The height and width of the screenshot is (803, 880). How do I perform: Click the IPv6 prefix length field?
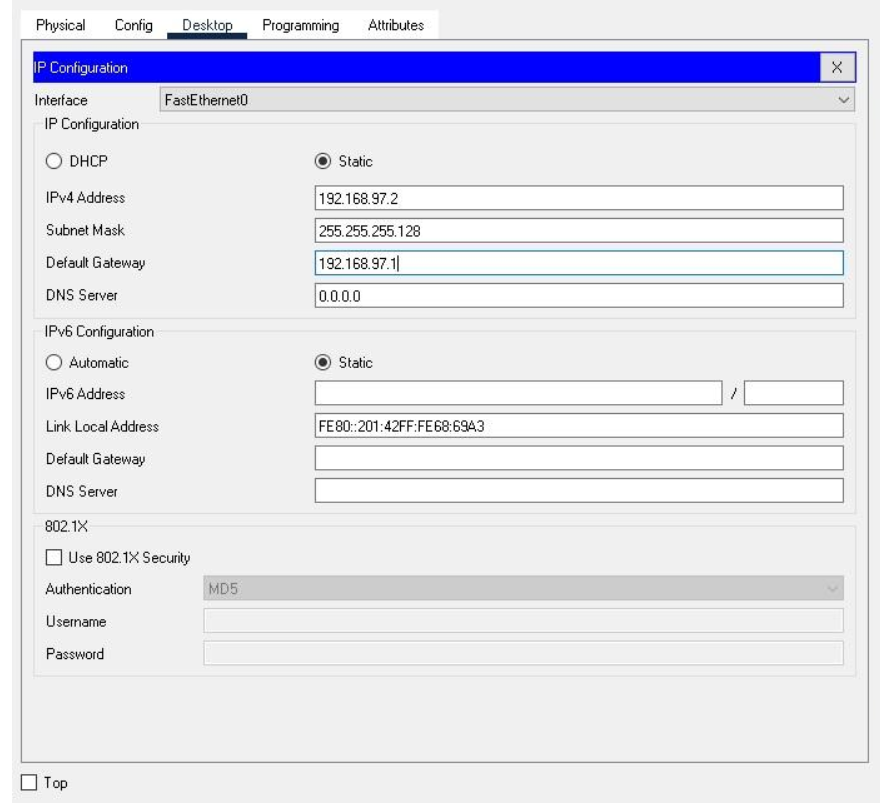[793, 393]
